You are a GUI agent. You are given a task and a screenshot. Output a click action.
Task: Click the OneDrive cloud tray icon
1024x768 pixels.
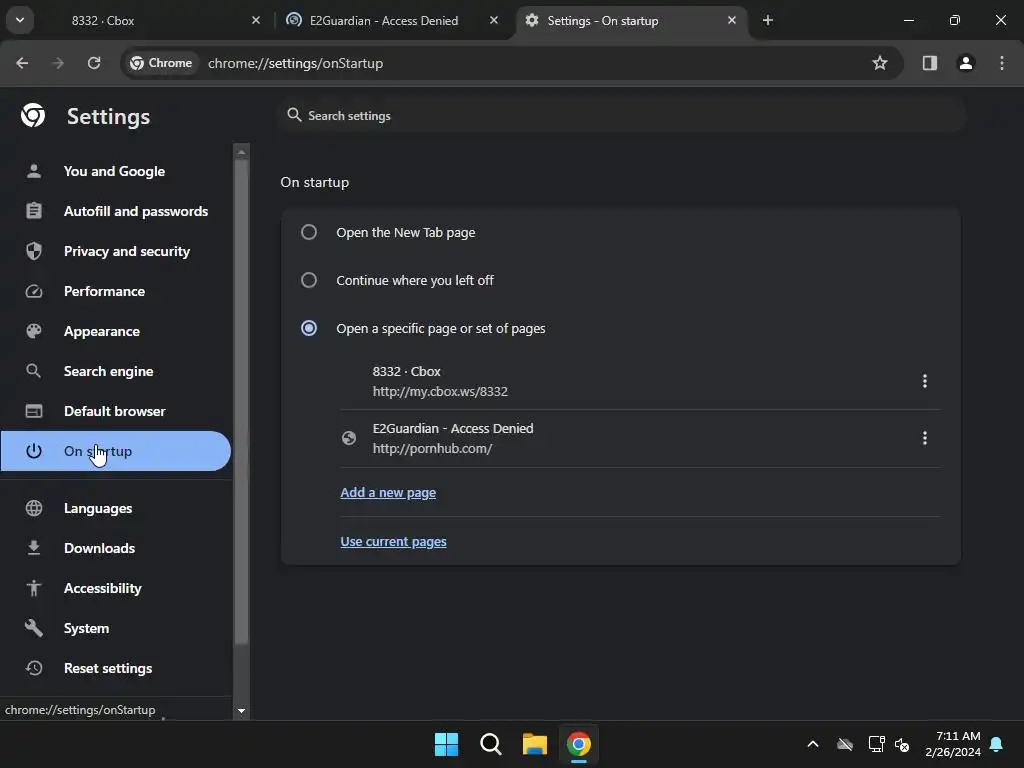point(844,744)
